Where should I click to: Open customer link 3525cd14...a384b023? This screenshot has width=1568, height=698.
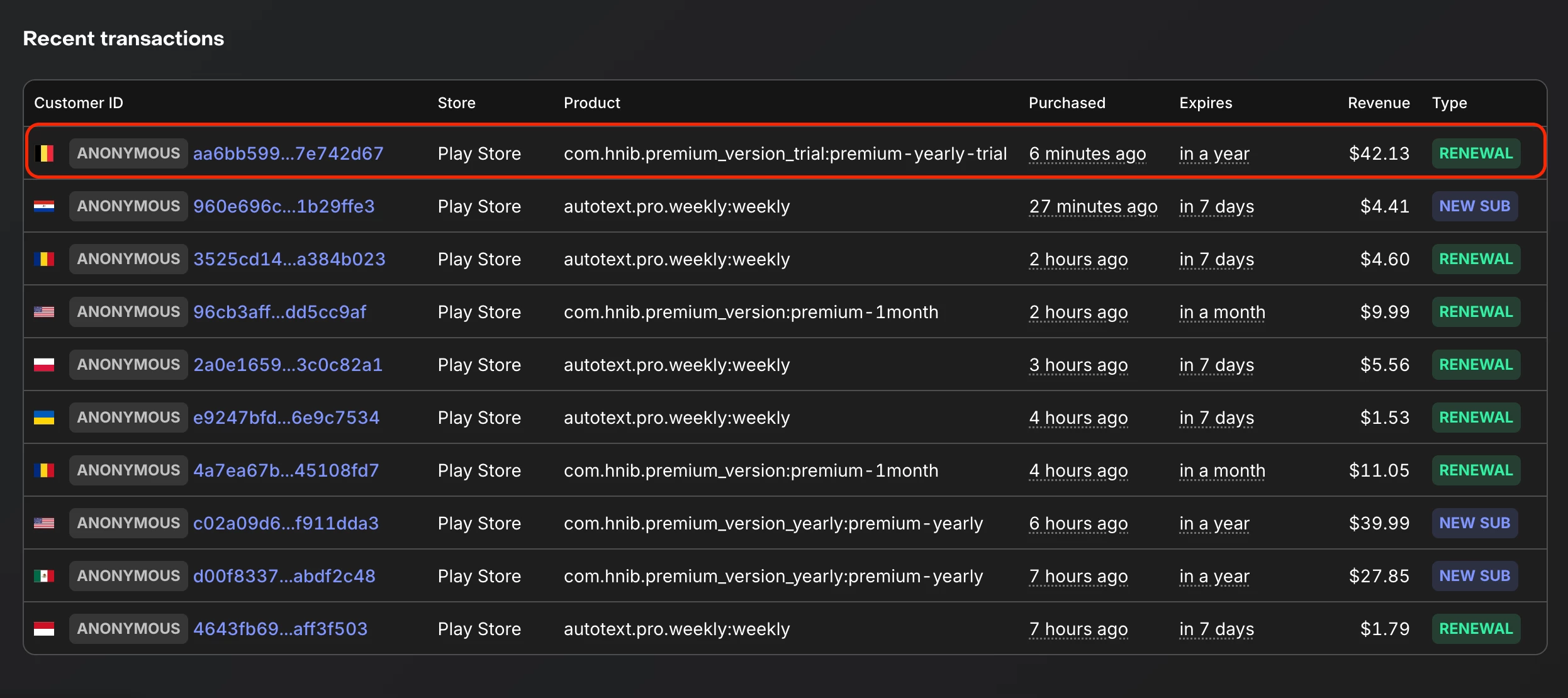[x=289, y=259]
